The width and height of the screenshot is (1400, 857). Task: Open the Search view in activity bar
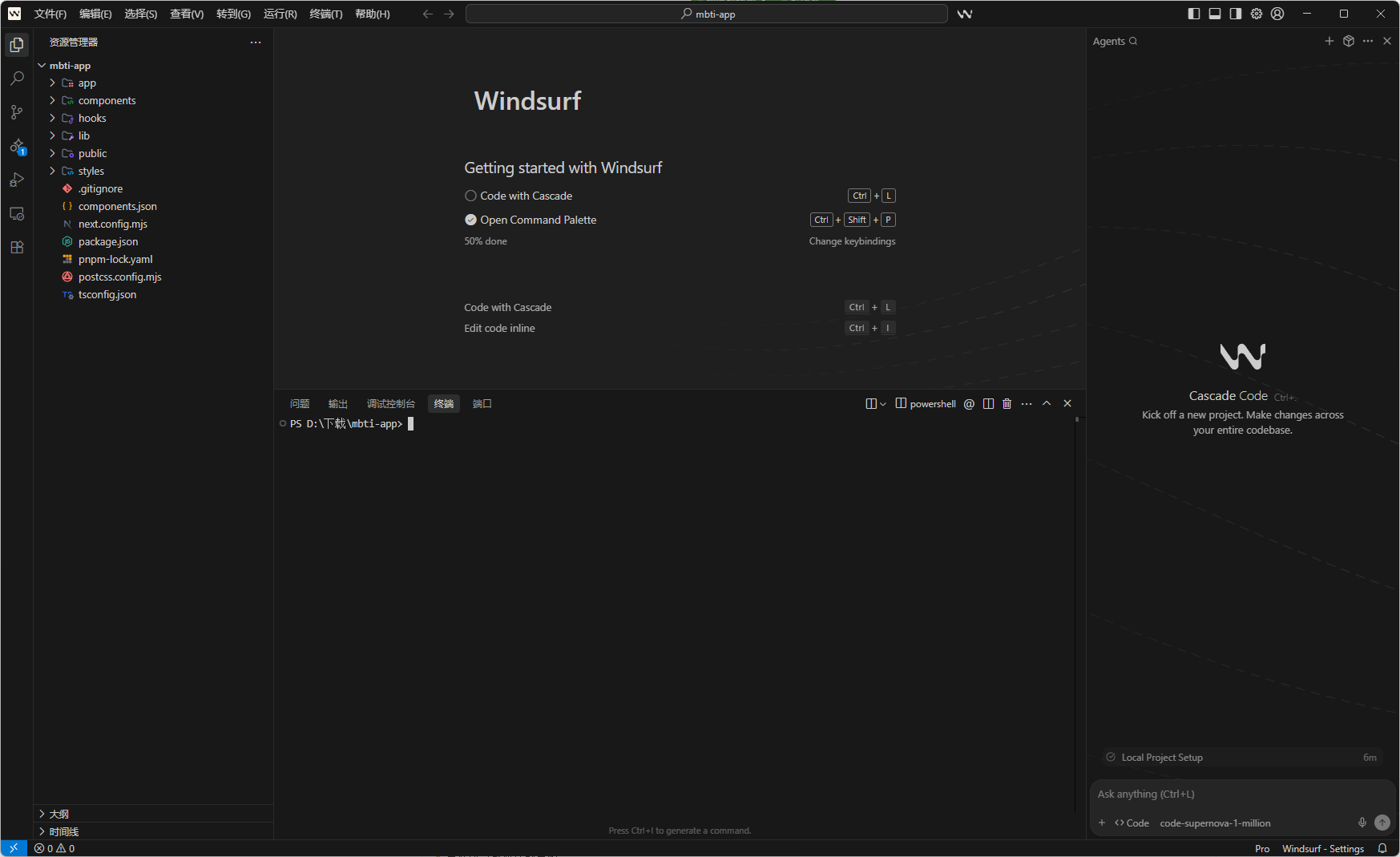[x=17, y=79]
